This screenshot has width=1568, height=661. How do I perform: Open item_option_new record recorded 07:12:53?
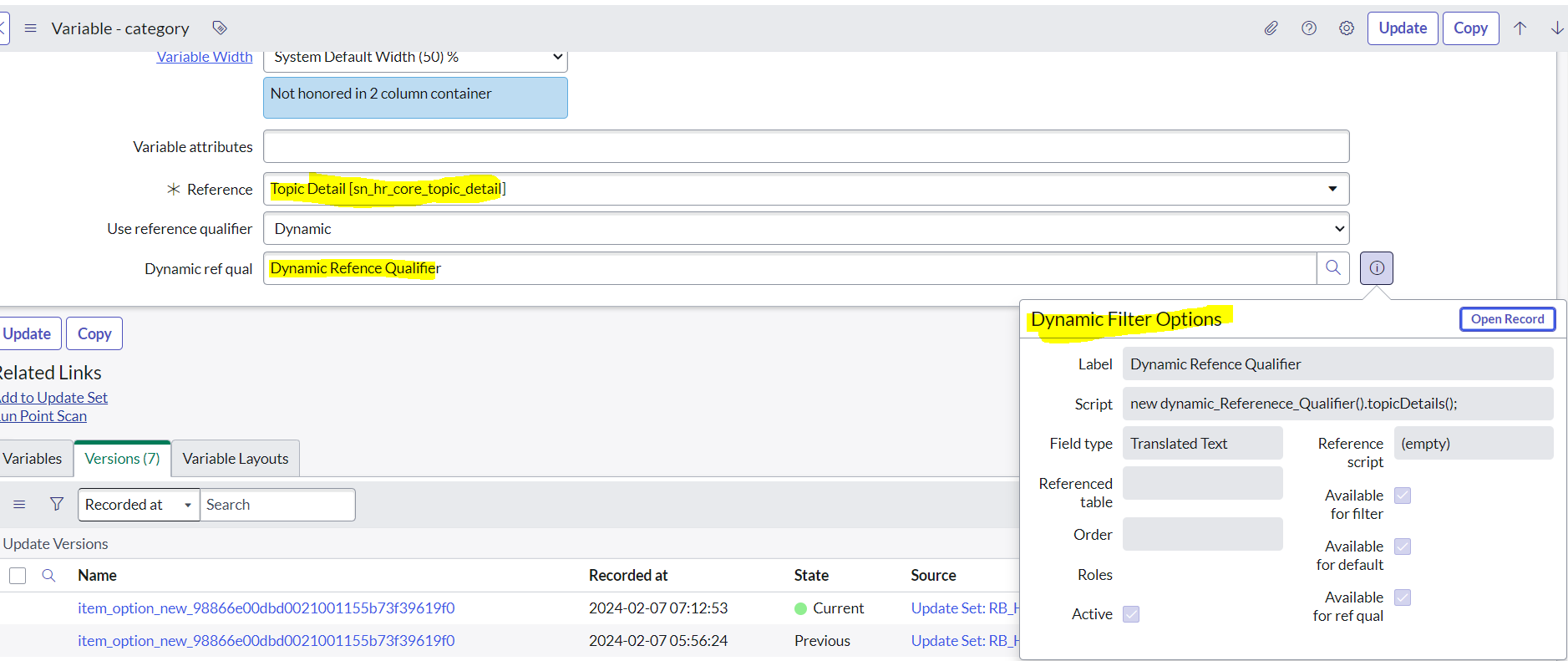(x=266, y=608)
